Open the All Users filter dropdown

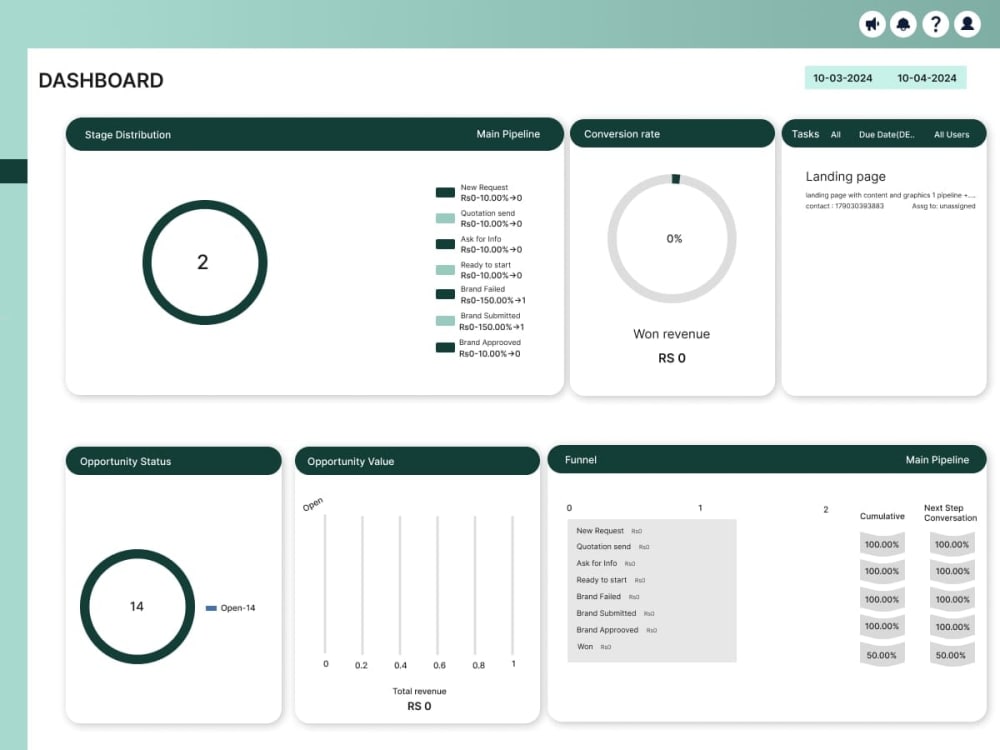point(952,135)
